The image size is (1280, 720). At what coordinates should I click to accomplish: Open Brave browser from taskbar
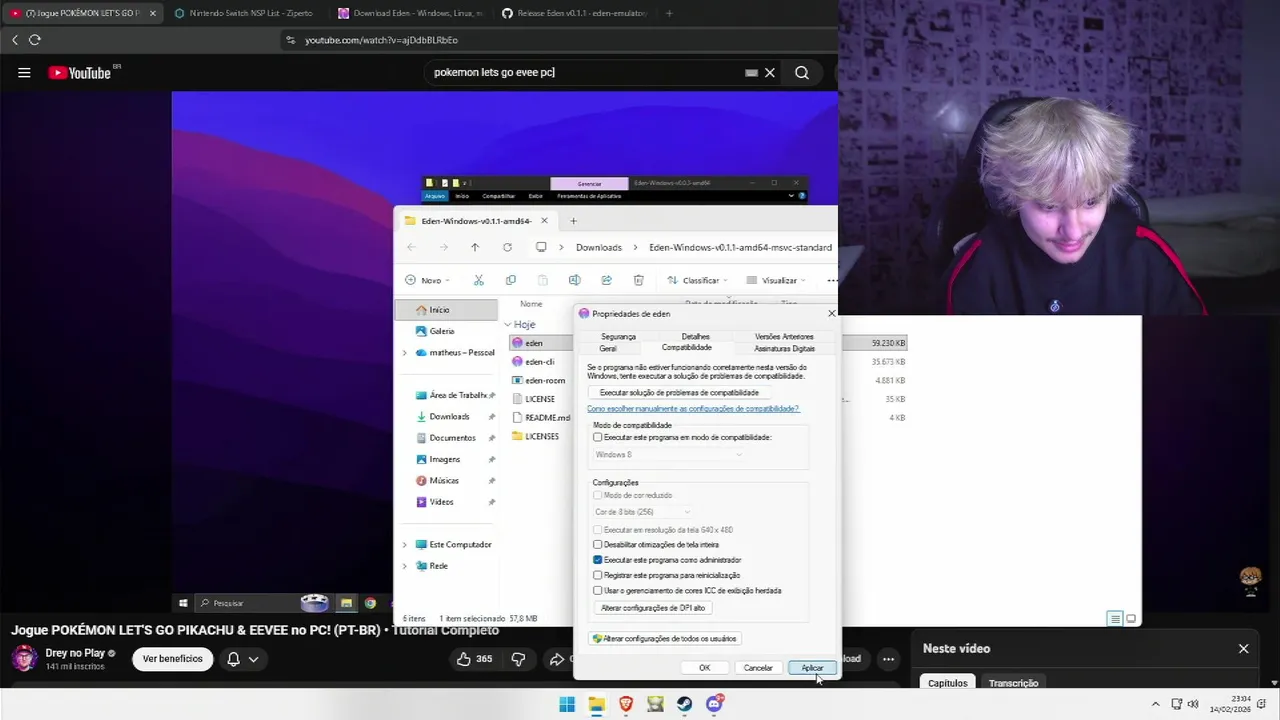coord(626,705)
